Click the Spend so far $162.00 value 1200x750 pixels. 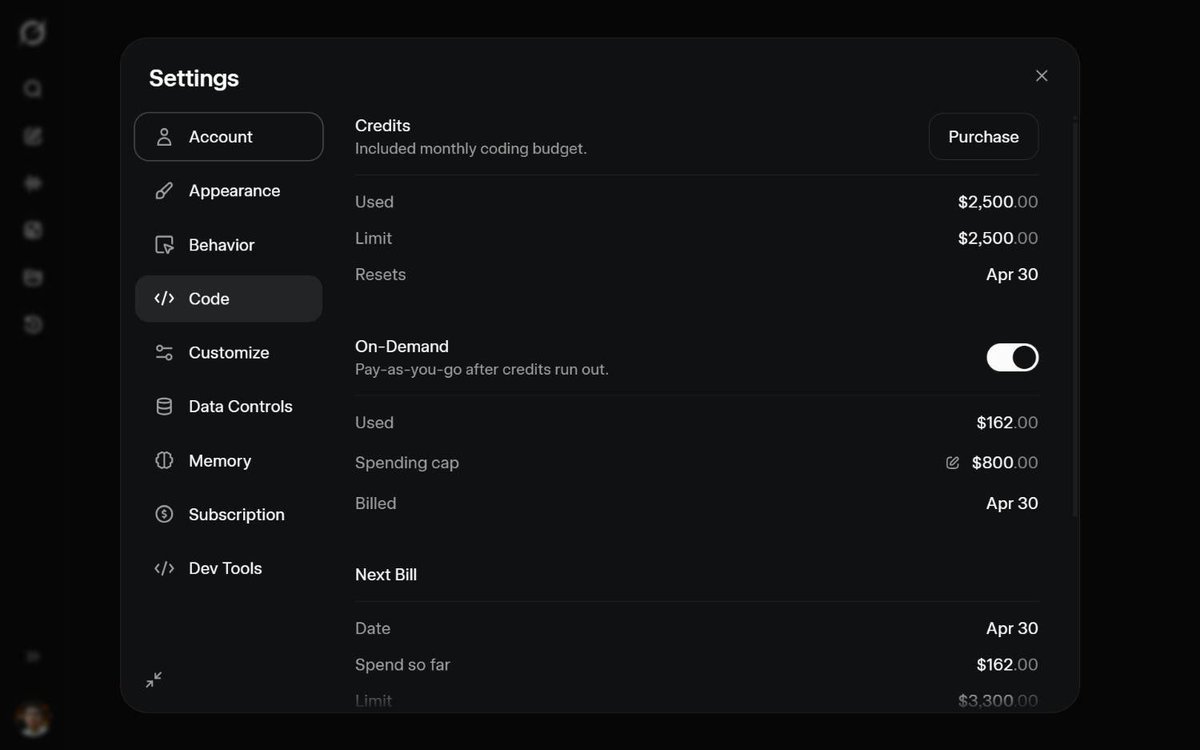[x=1007, y=665]
